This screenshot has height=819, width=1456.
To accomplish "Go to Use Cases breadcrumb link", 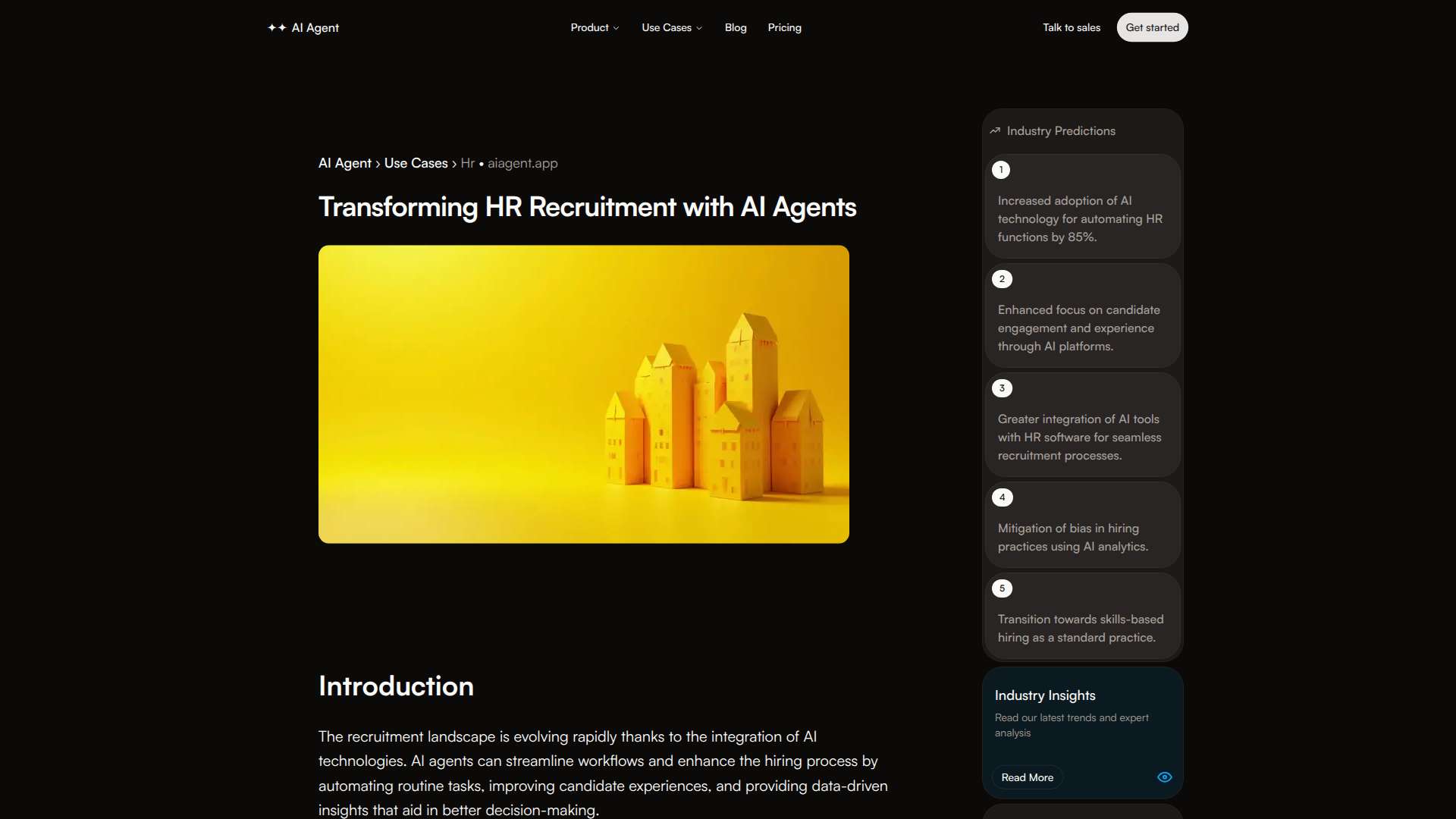I will pyautogui.click(x=416, y=163).
